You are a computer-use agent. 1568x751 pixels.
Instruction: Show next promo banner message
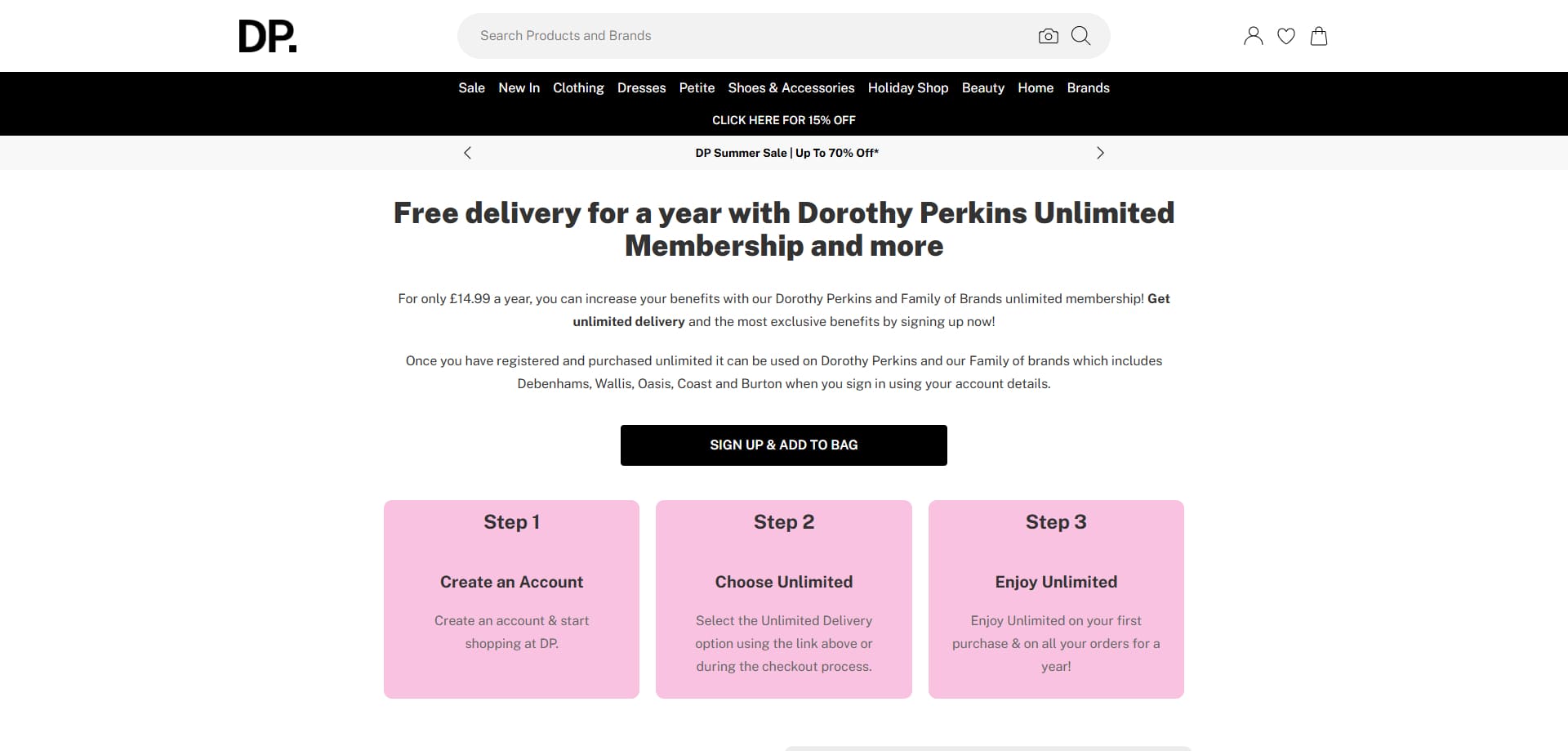click(1100, 153)
